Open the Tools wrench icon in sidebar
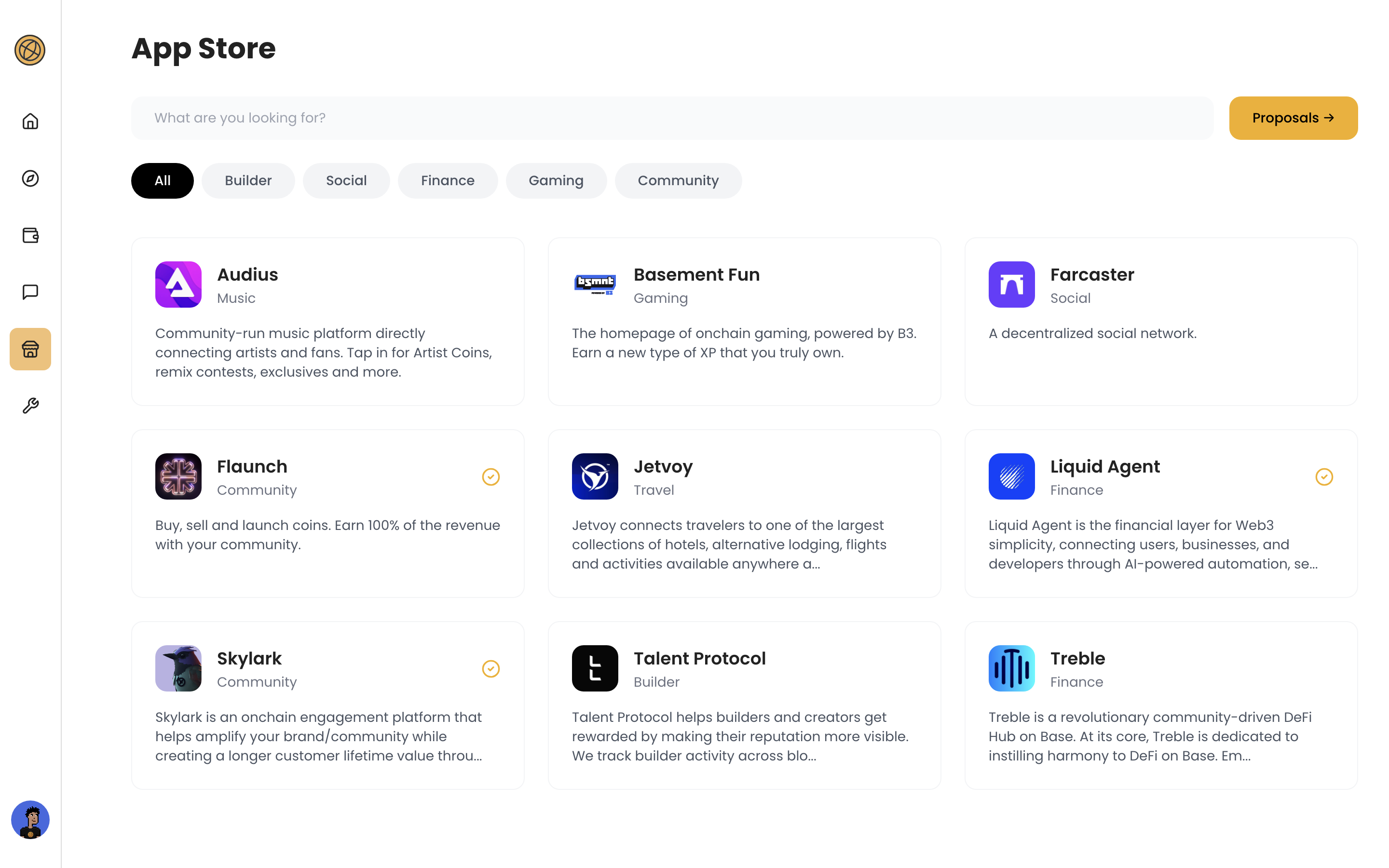 tap(30, 405)
